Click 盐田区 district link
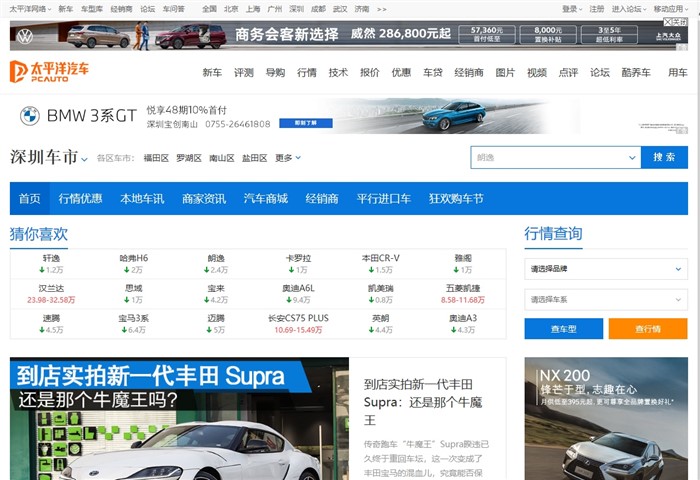The image size is (700, 480). 254,158
